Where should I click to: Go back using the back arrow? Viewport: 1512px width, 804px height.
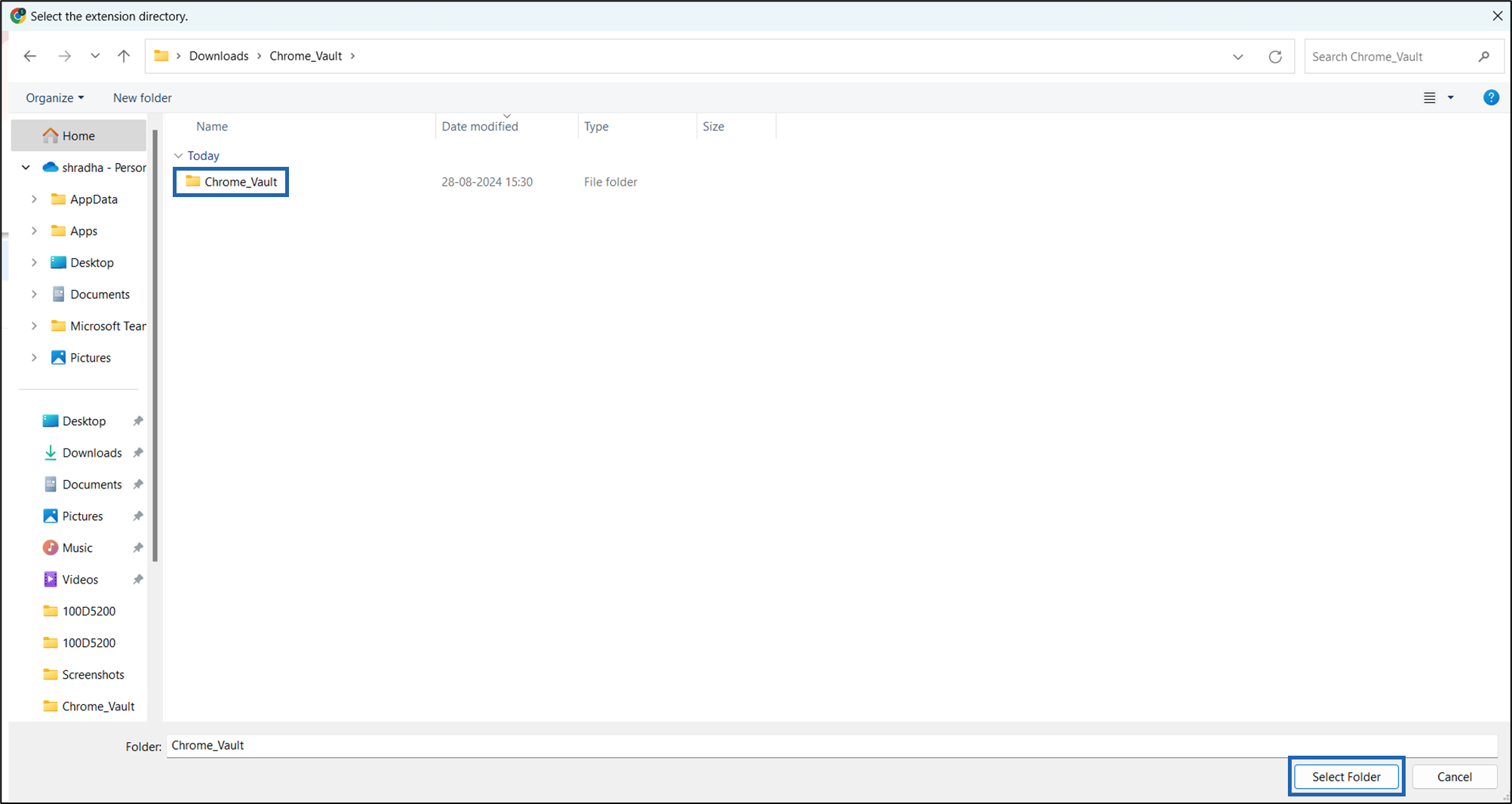[x=30, y=56]
